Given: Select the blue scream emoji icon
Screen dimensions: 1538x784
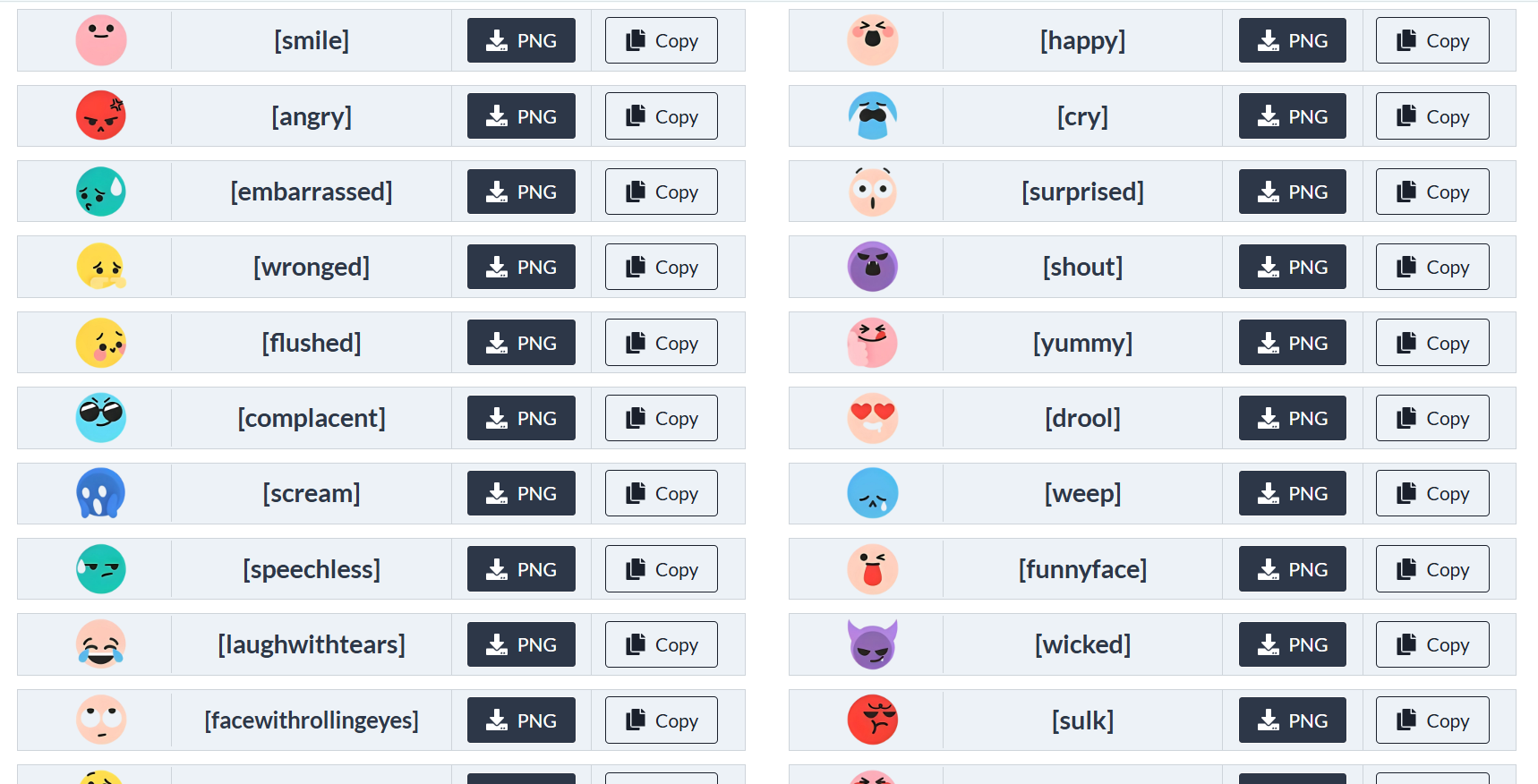Looking at the screenshot, I should (101, 493).
